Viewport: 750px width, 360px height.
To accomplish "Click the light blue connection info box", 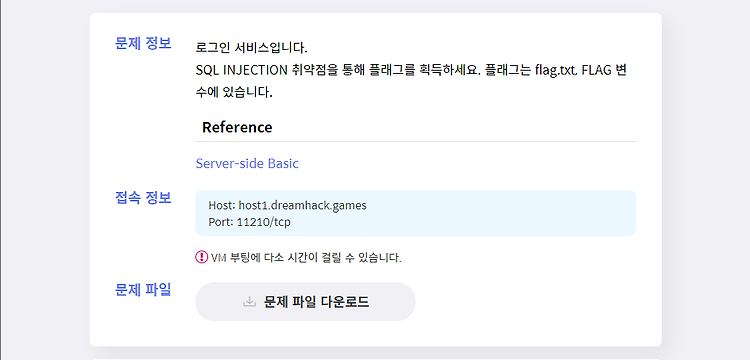I will click(x=416, y=213).
